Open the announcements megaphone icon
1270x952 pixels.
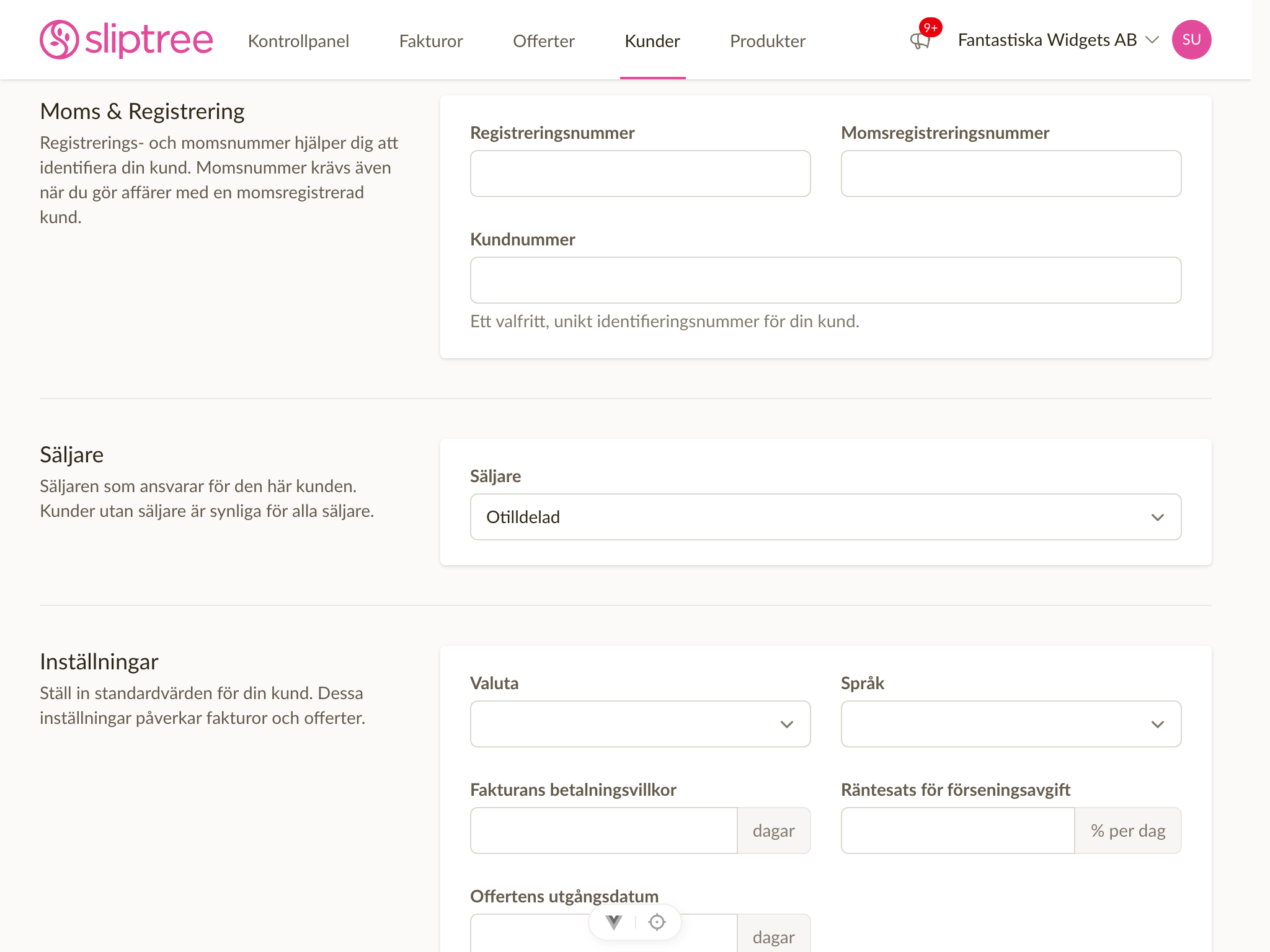click(920, 42)
